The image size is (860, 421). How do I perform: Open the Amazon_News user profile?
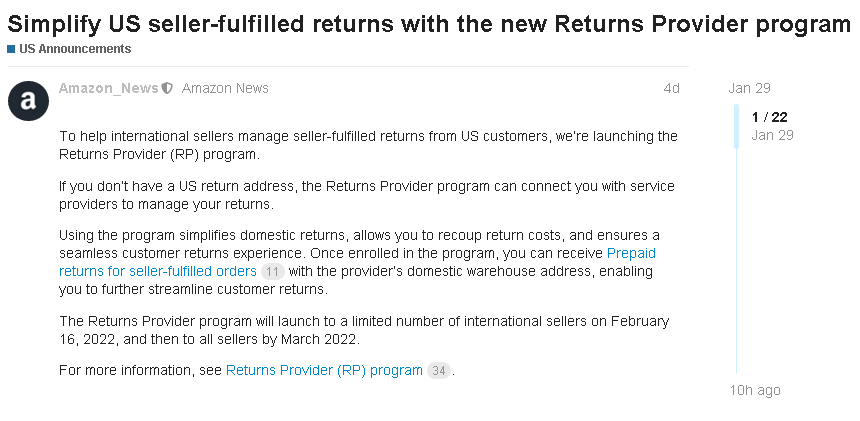click(x=108, y=88)
